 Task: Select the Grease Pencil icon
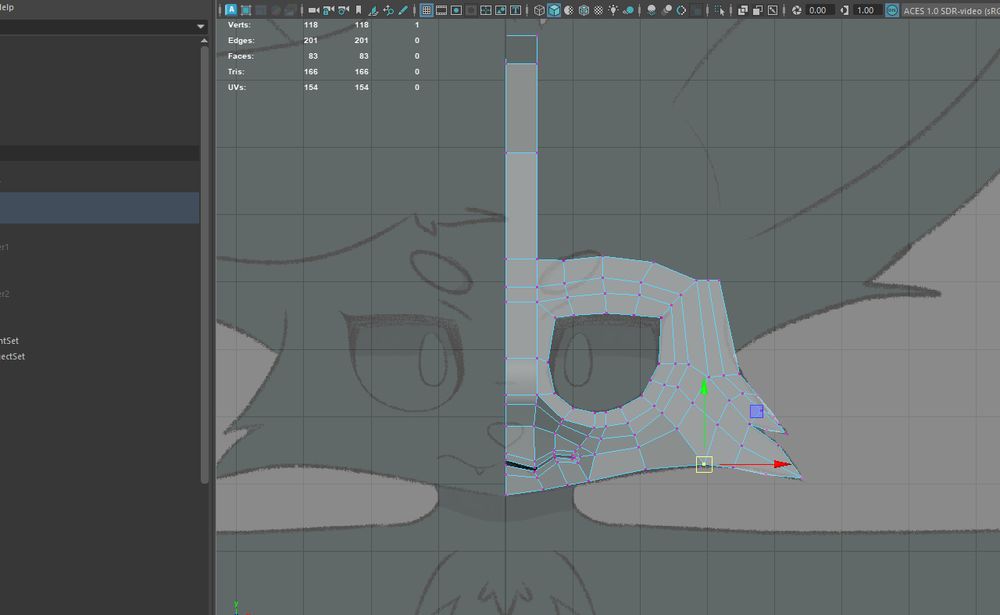(x=403, y=10)
